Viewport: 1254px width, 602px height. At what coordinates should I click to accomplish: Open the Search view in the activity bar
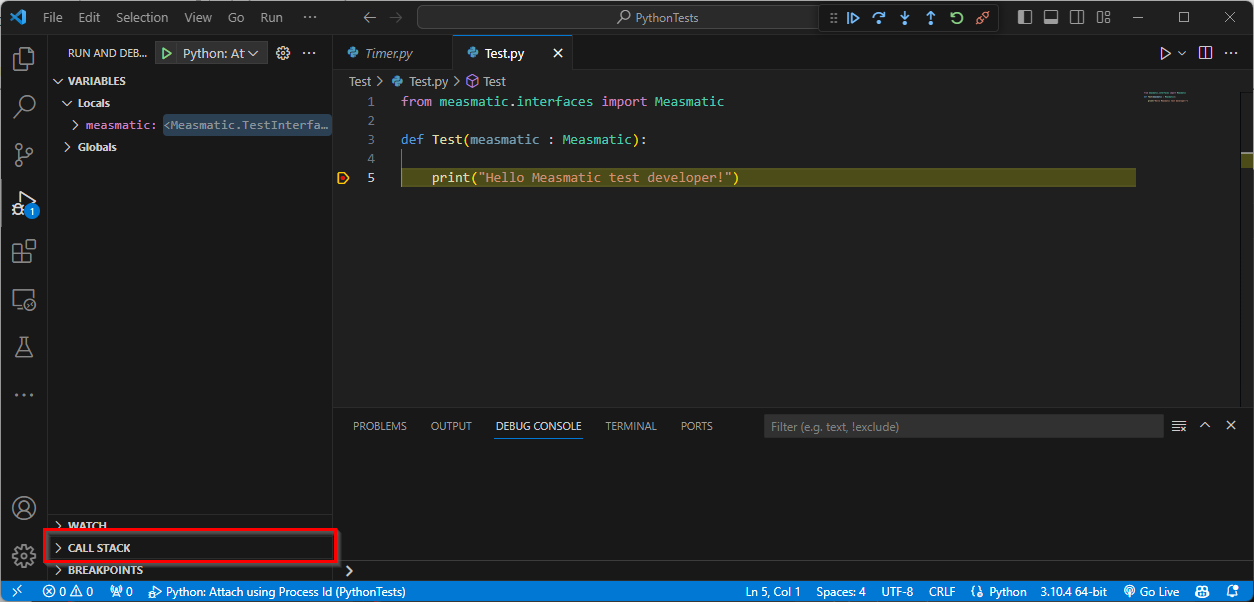[24, 107]
